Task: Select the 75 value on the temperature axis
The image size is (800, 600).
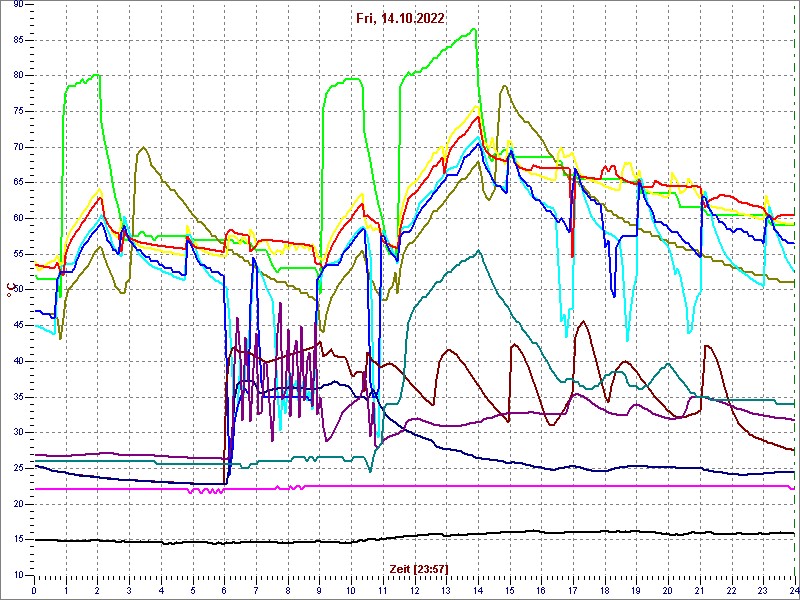Action: coord(18,112)
